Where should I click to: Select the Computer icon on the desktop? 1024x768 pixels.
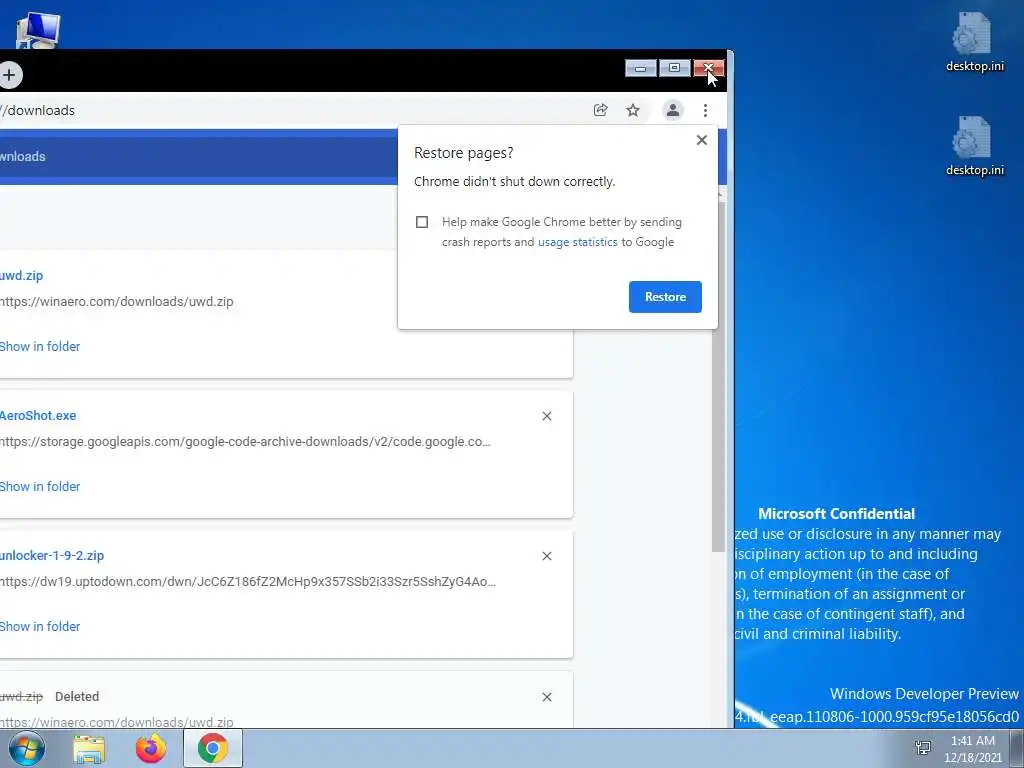point(38,30)
